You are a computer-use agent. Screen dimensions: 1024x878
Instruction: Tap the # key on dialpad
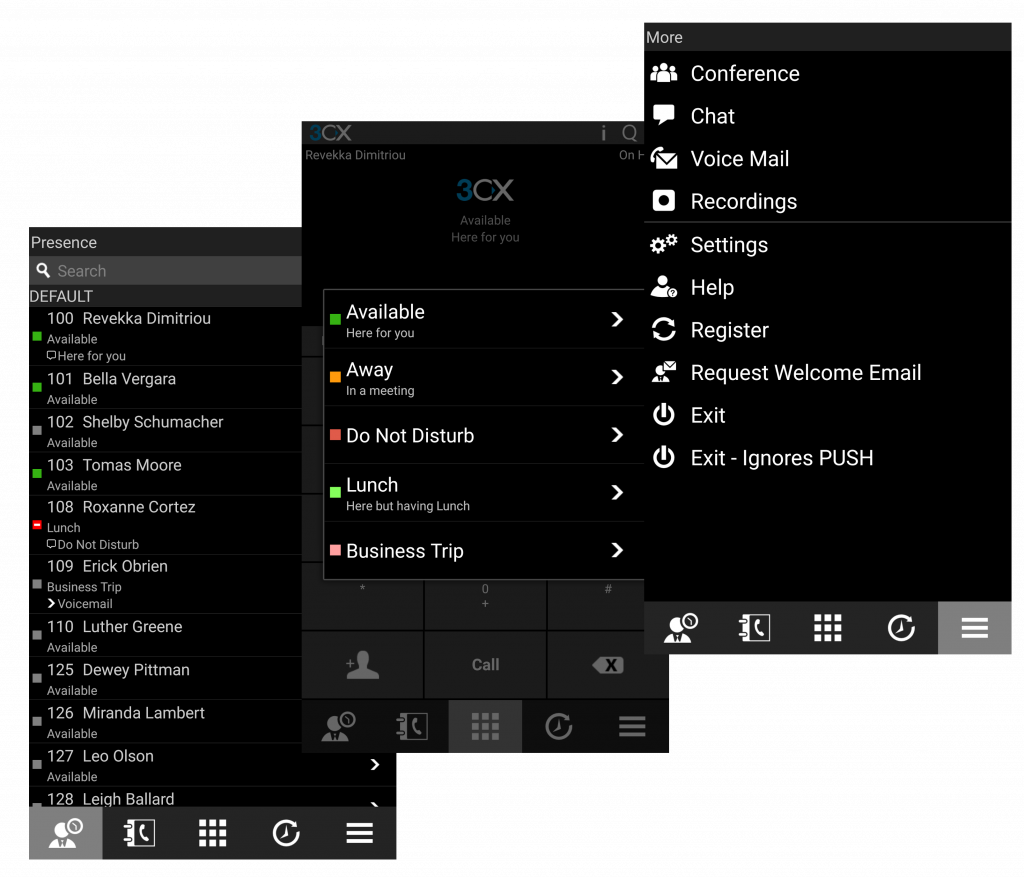[608, 597]
